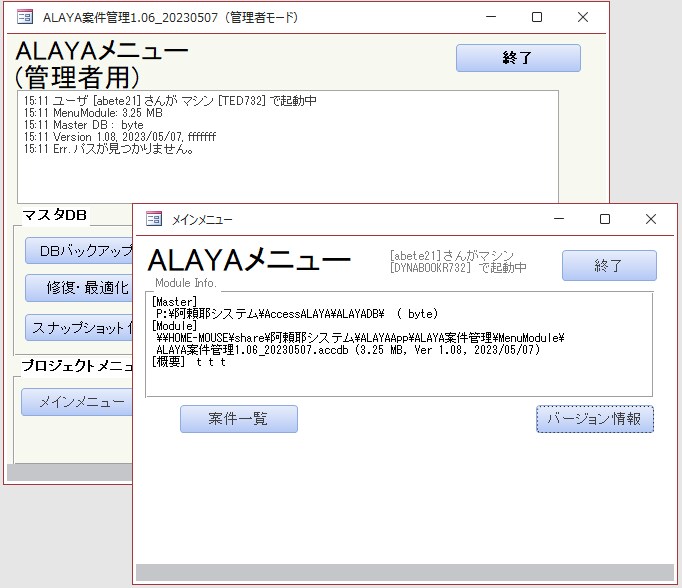682x588 pixels.
Task: Click the P:¥阿頼耶システム¥AccessALAYA path line
Action: pyautogui.click(x=297, y=314)
